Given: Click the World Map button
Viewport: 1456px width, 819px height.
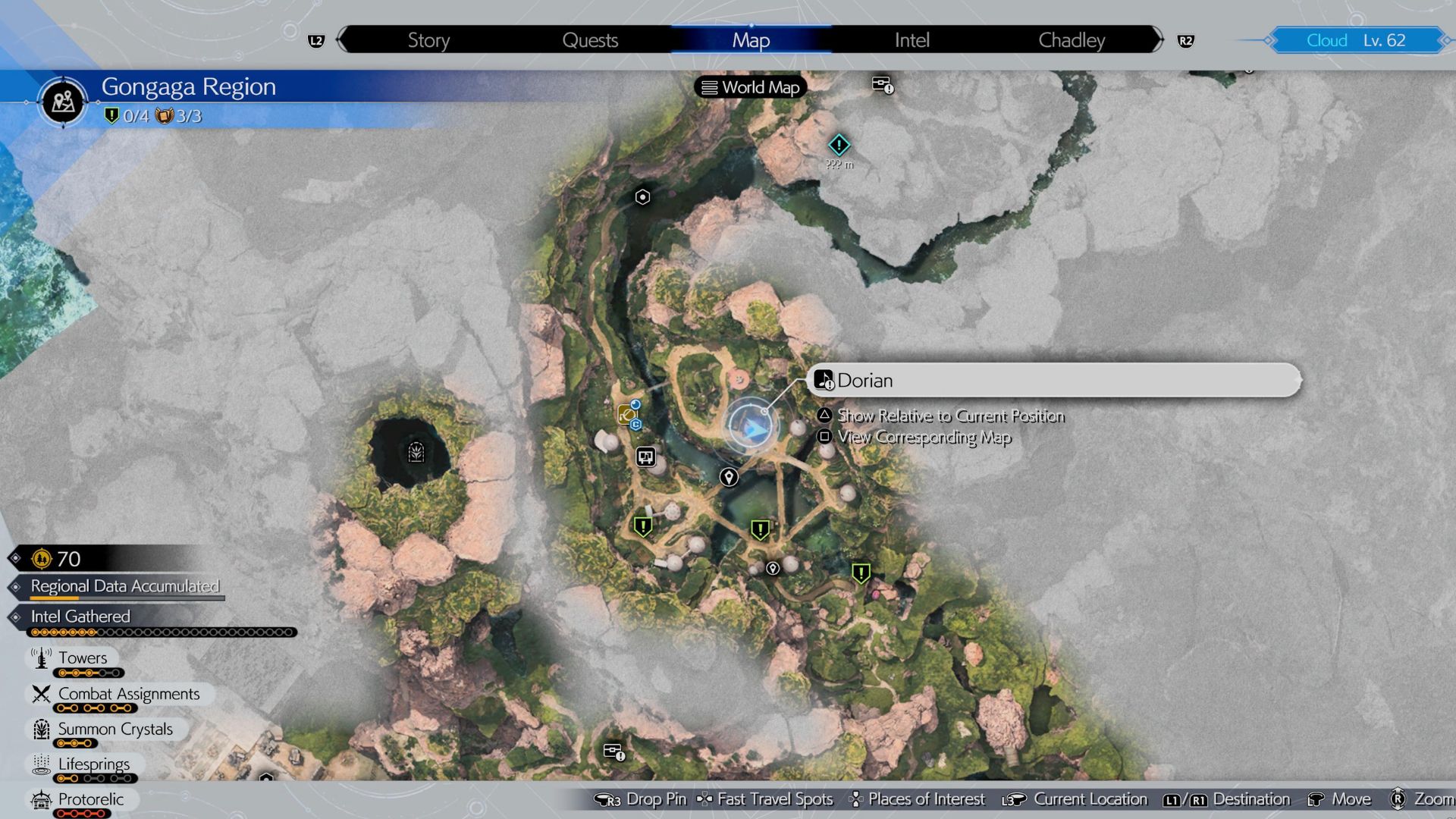Looking at the screenshot, I should click(x=751, y=87).
